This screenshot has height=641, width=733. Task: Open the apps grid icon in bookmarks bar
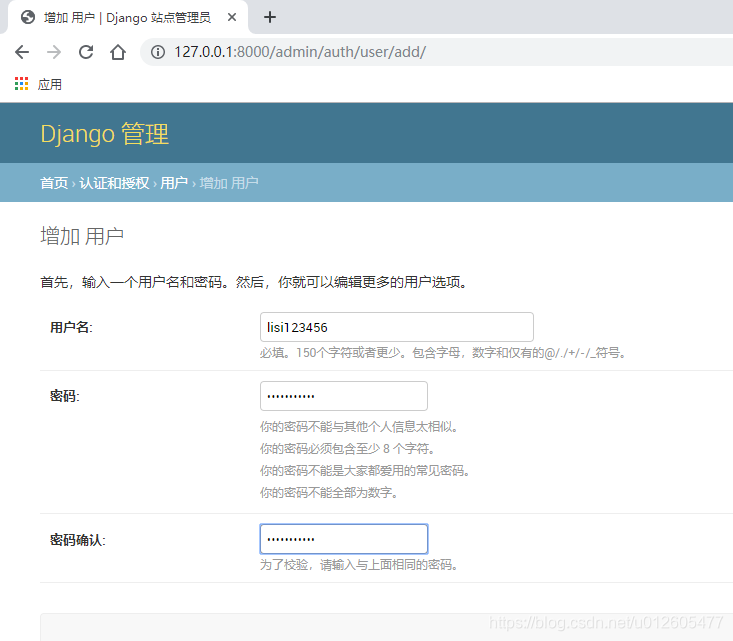[22, 84]
